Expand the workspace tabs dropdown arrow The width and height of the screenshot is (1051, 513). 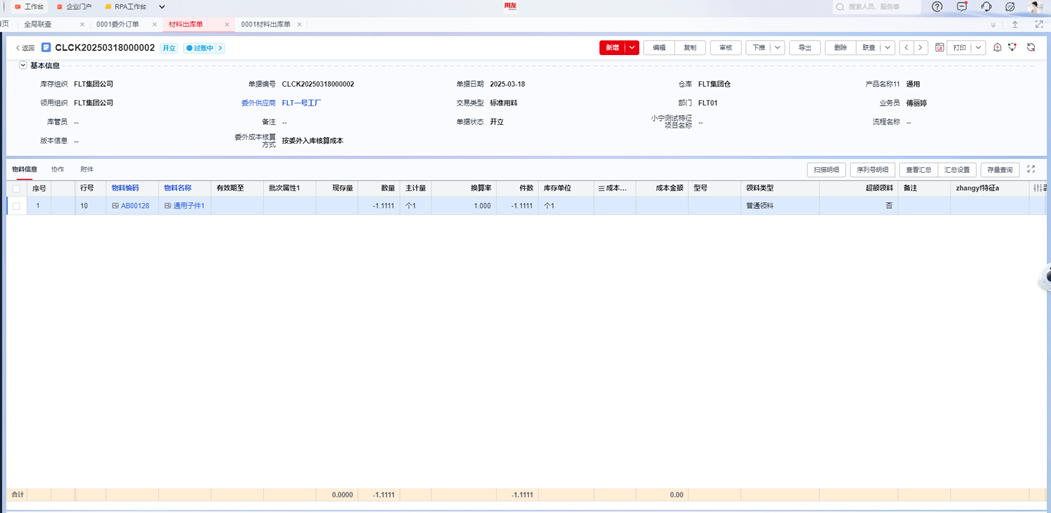[162, 7]
